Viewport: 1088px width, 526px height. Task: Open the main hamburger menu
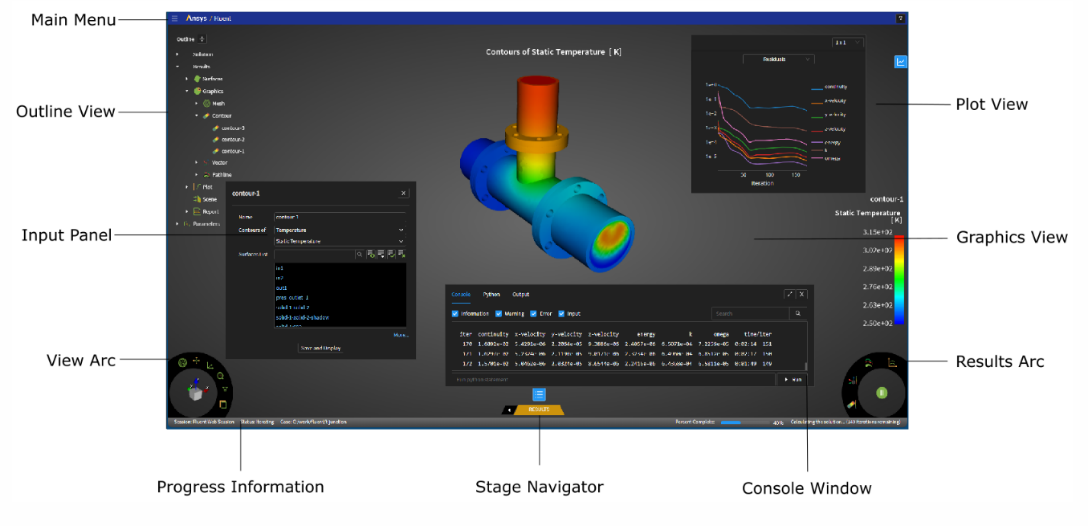[174, 18]
